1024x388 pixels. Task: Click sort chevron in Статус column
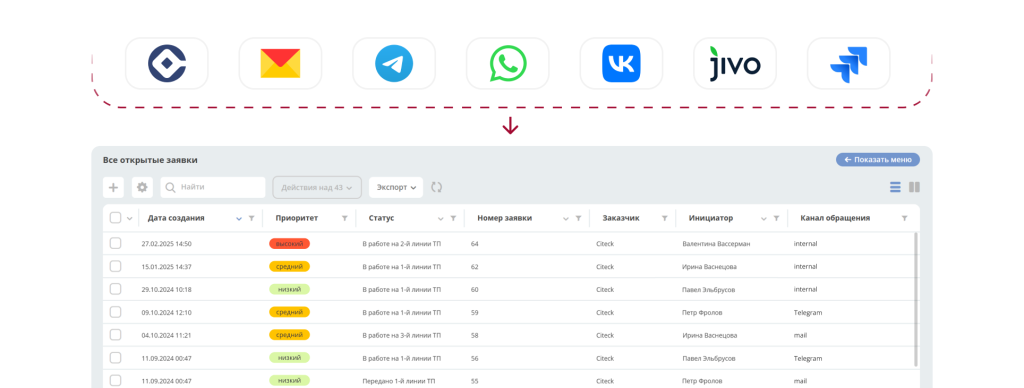441,218
